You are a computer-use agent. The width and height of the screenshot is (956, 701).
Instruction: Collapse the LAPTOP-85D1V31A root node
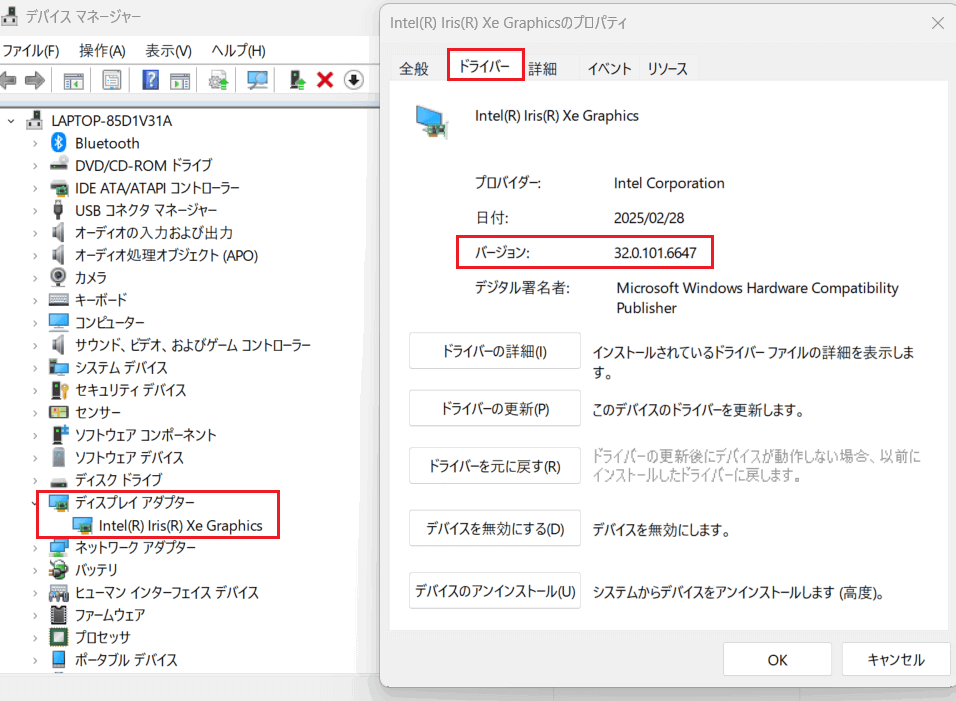(11, 121)
